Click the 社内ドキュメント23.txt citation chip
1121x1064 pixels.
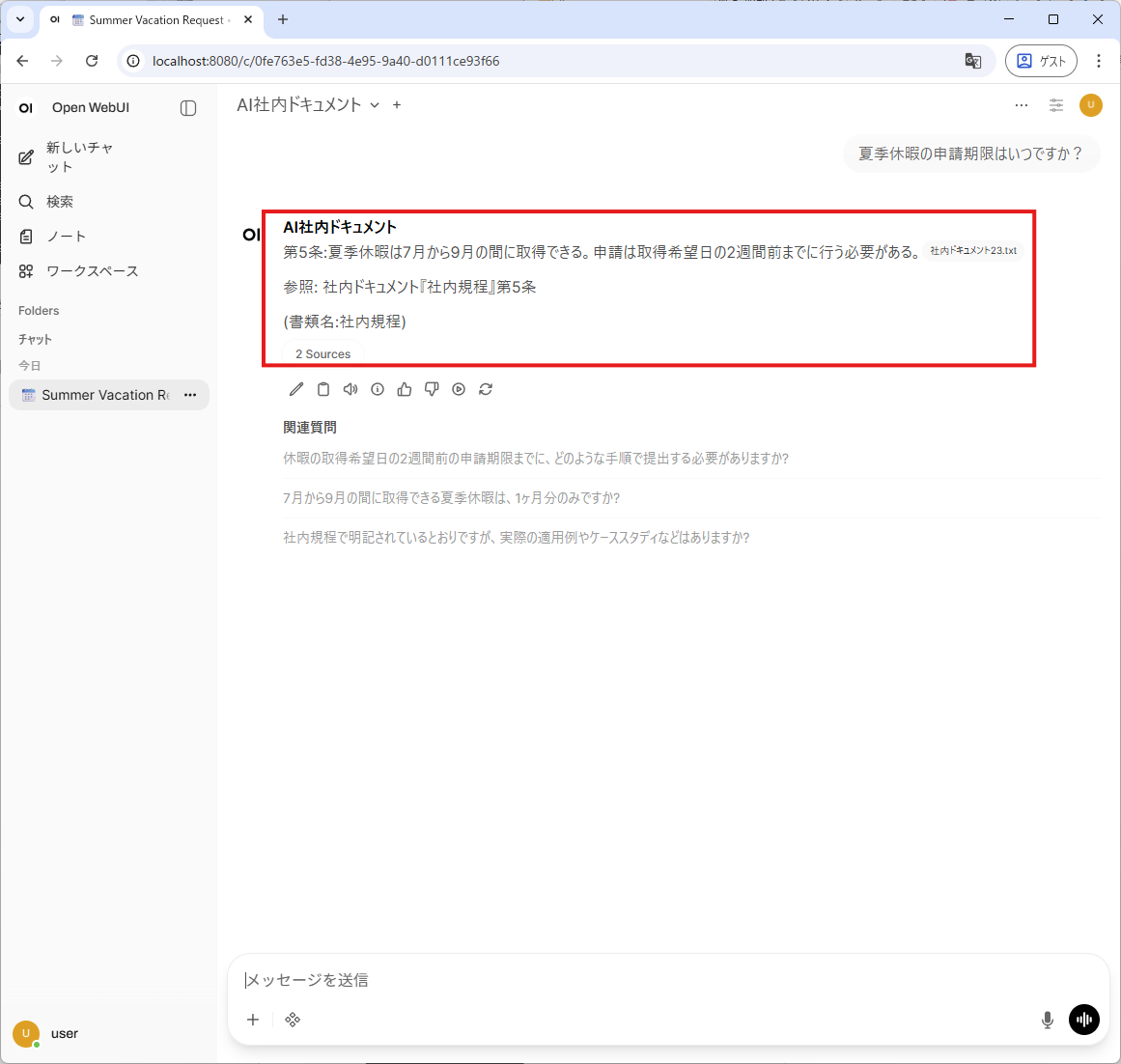[x=972, y=251]
